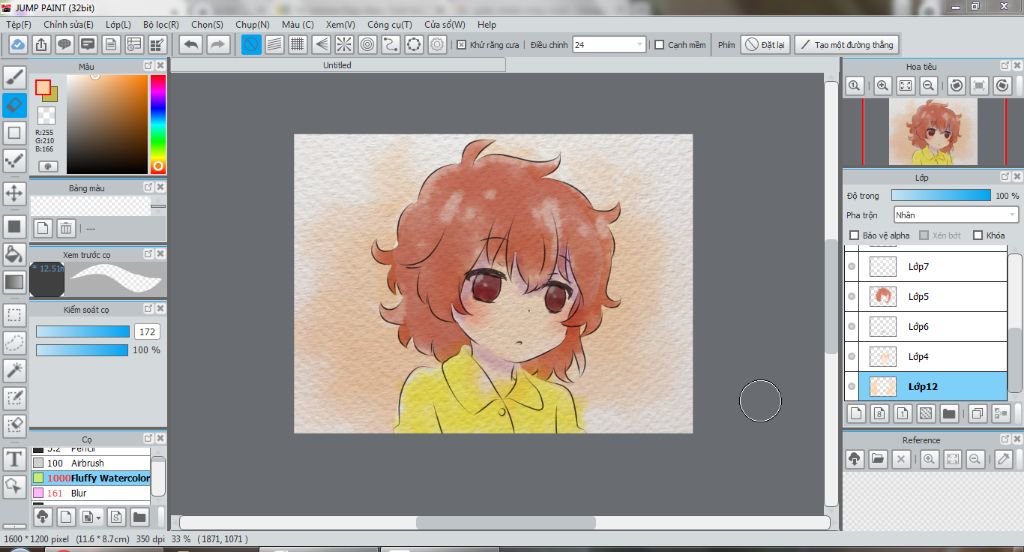Viewport: 1024px width, 552px height.
Task: Check the Bảo vệ alpha box
Action: (854, 235)
